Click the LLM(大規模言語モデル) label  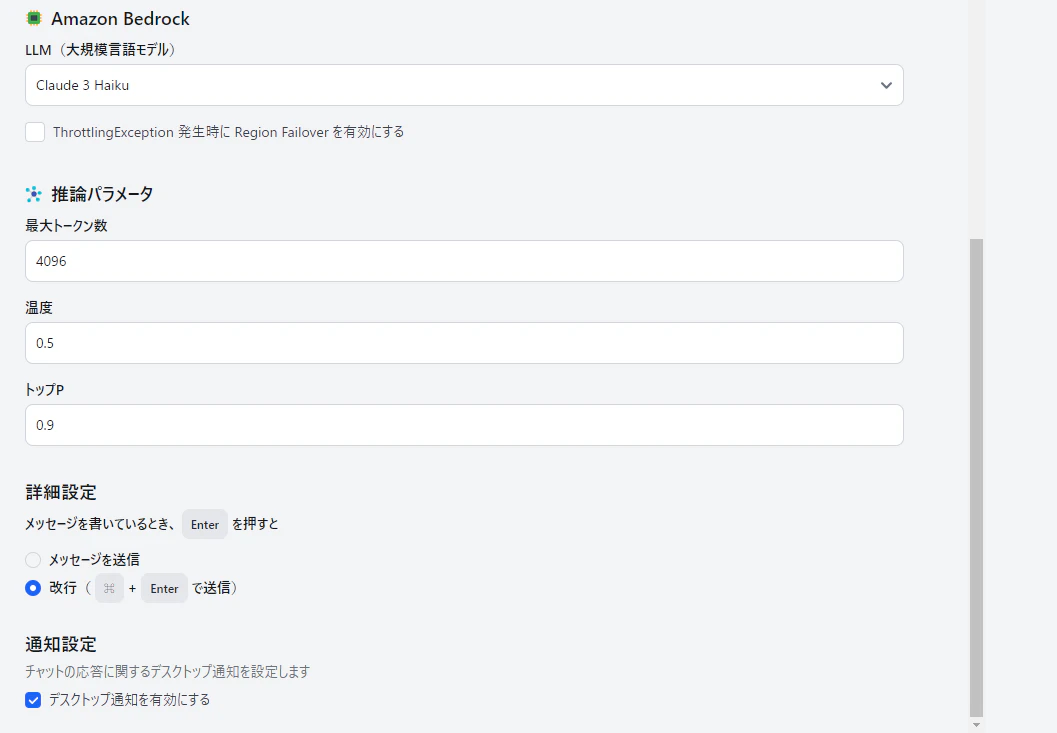coord(101,50)
